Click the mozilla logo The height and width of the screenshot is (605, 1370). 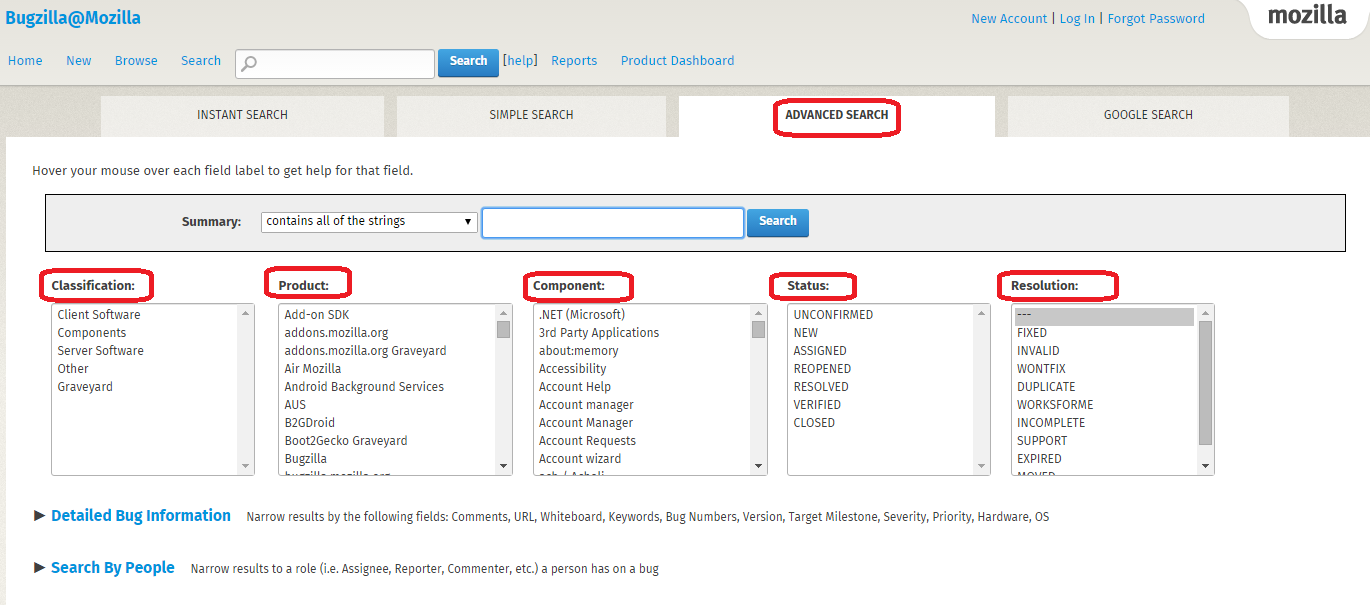pyautogui.click(x=1308, y=16)
